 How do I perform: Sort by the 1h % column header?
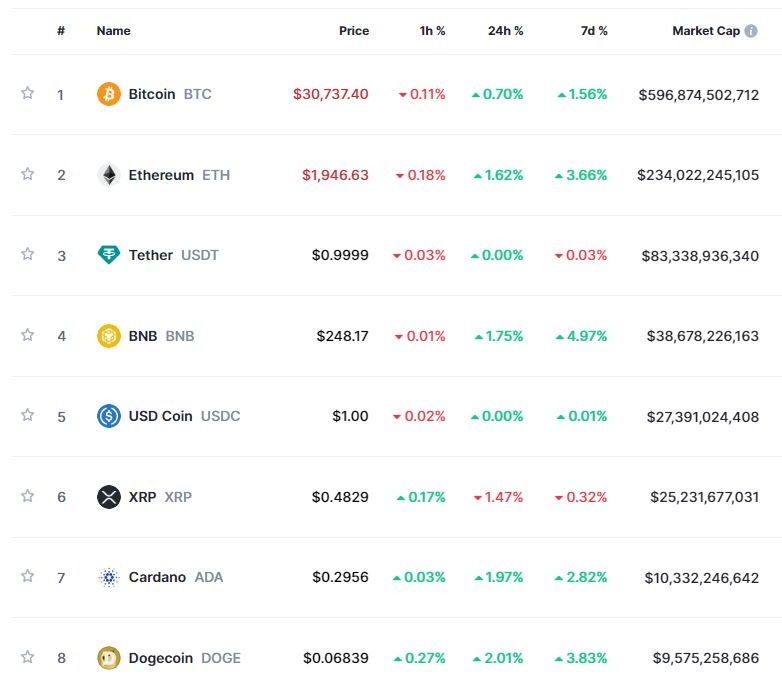coord(432,31)
